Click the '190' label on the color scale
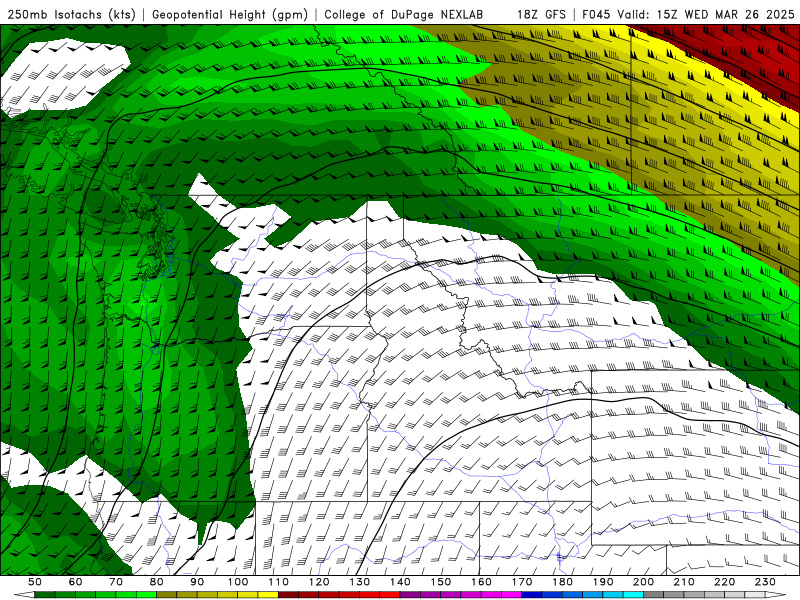 point(603,582)
